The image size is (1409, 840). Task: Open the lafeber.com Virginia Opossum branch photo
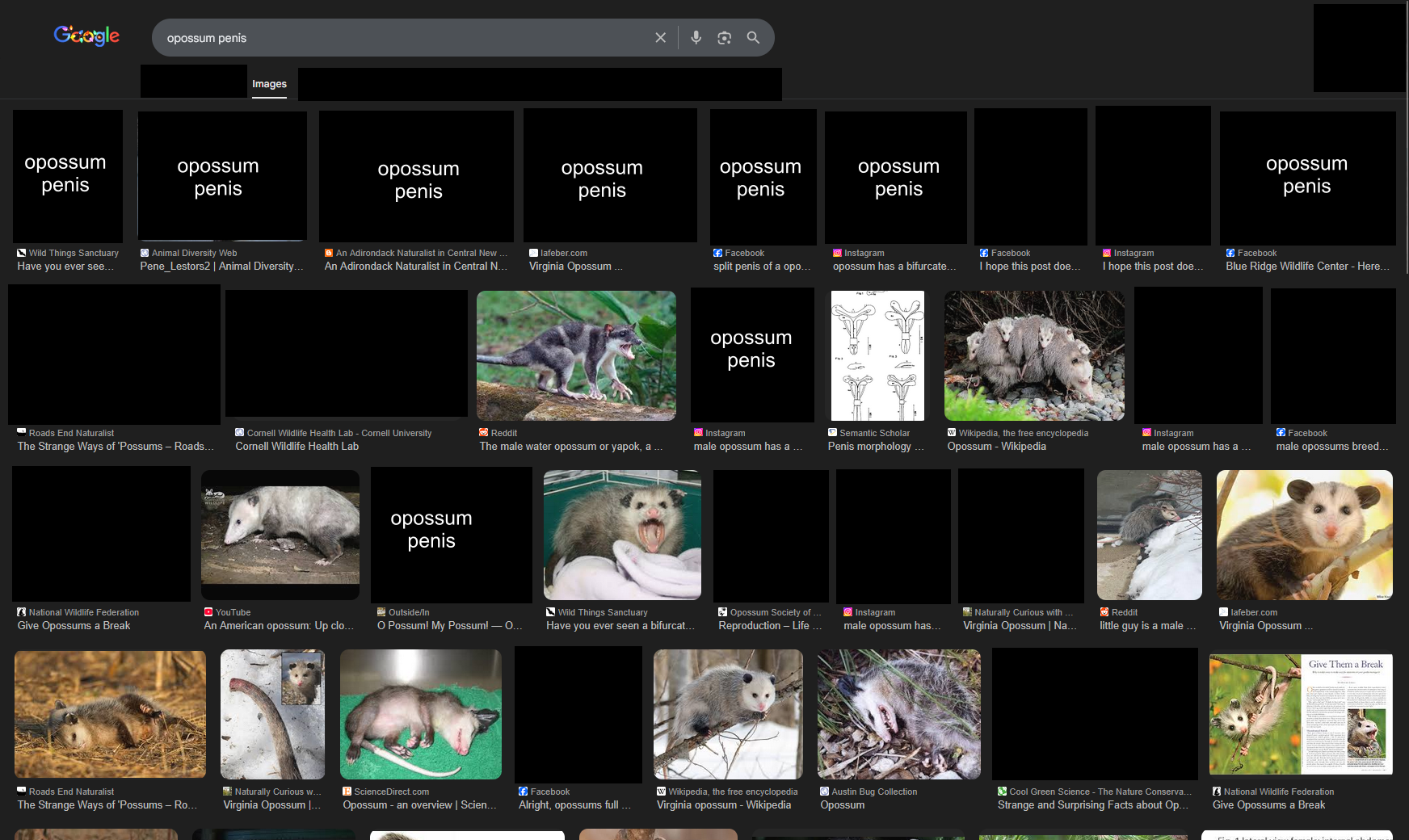1304,535
